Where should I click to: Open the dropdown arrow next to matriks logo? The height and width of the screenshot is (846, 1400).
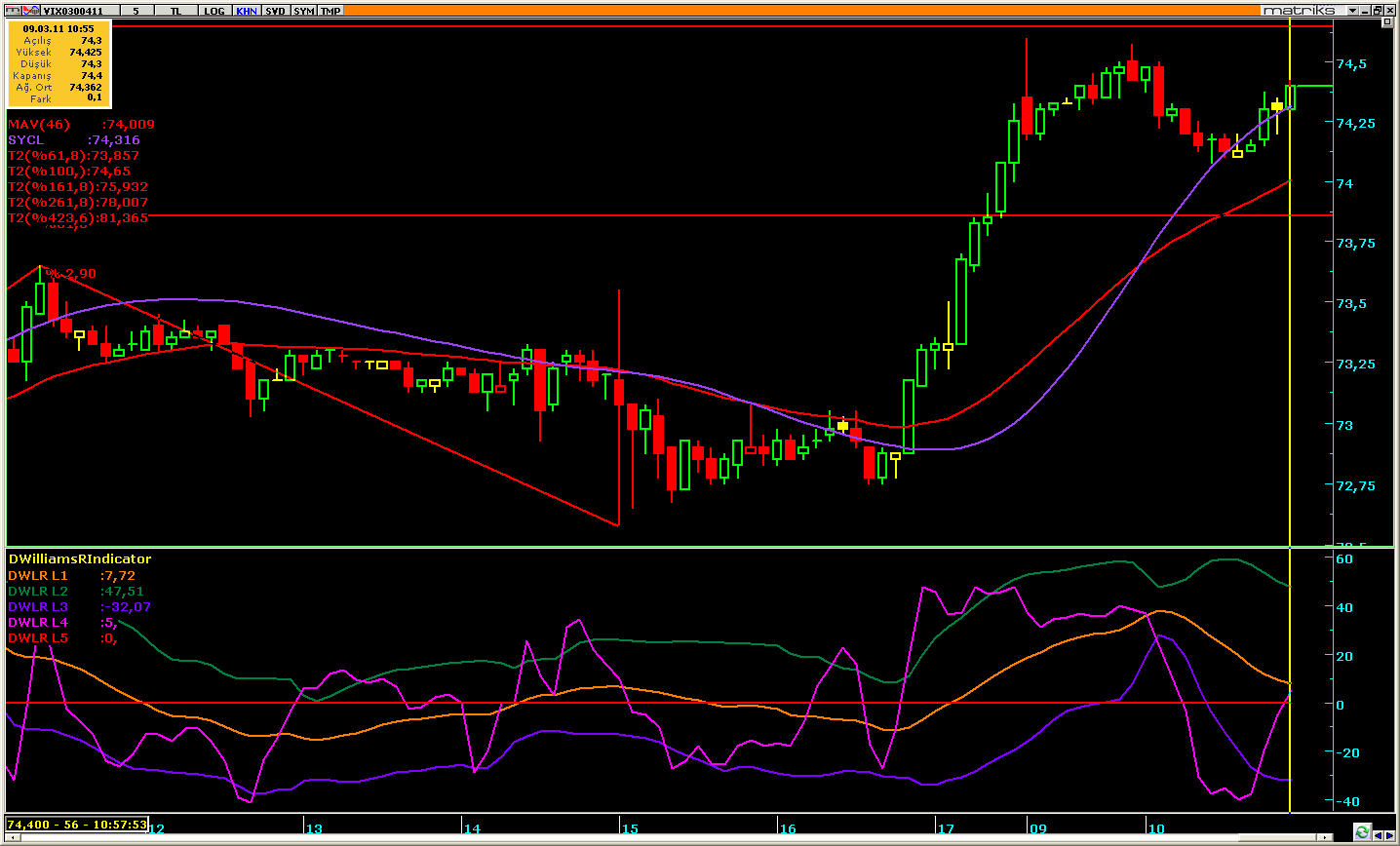1353,11
